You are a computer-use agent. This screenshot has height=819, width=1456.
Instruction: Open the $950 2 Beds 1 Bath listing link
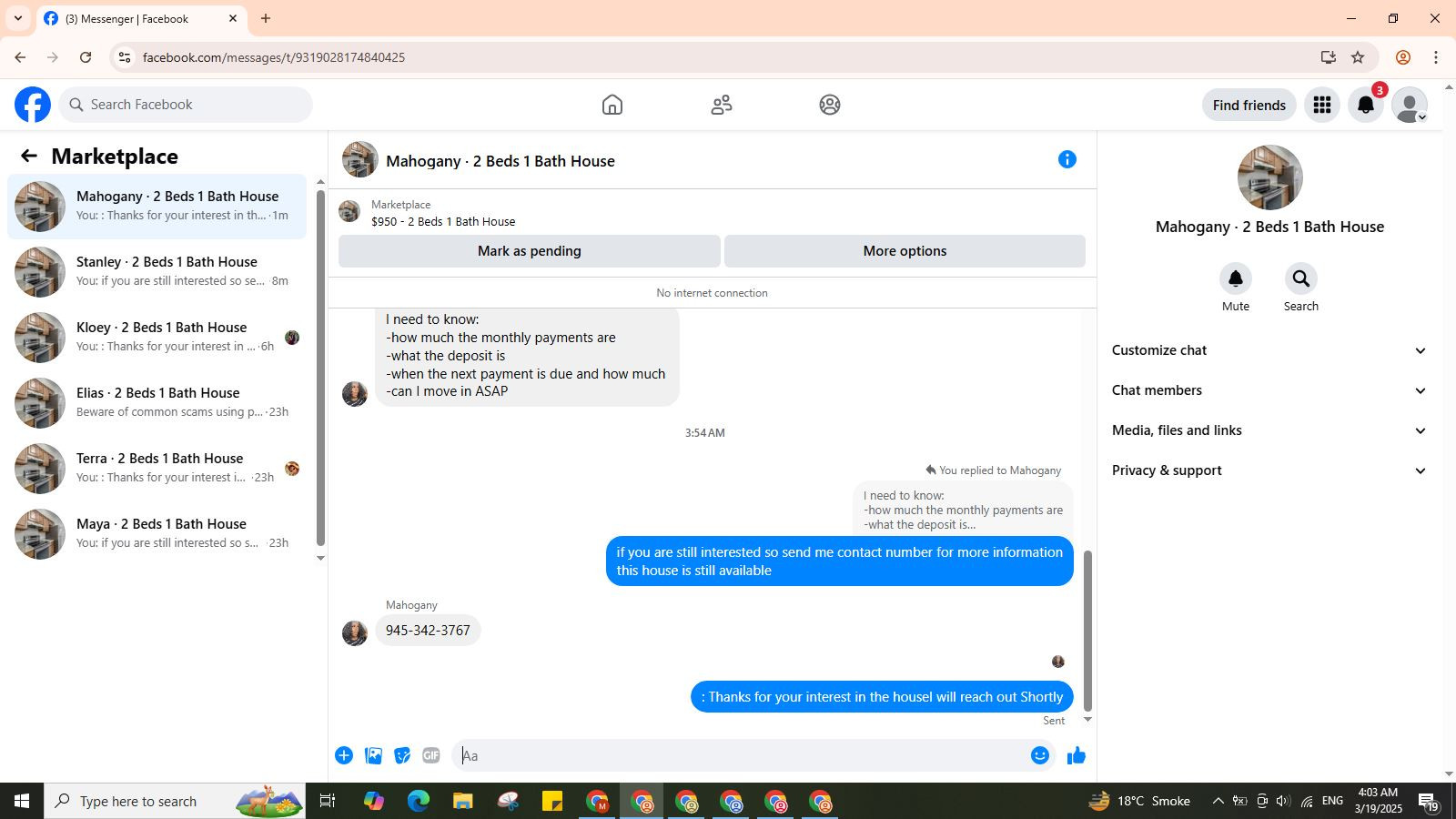443,221
